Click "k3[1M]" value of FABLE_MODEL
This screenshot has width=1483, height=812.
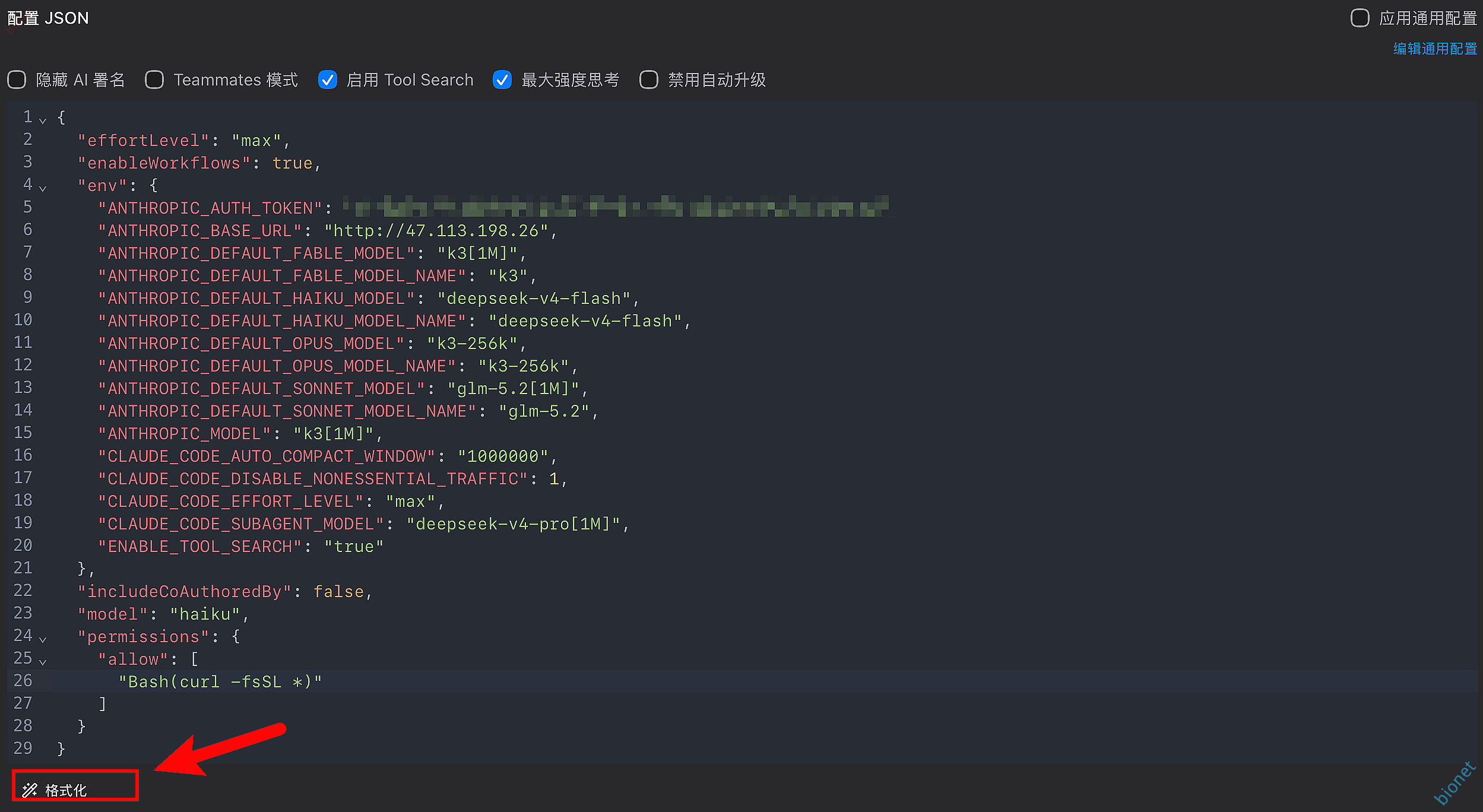(x=477, y=253)
